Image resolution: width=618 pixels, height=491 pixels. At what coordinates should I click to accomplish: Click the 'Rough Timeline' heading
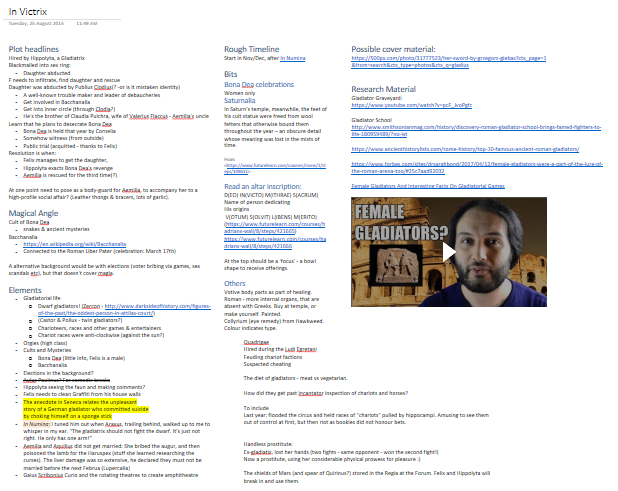coord(251,48)
